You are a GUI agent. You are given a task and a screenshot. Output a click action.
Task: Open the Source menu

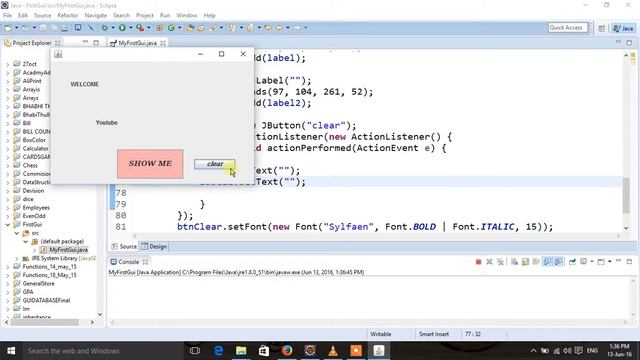coord(42,15)
